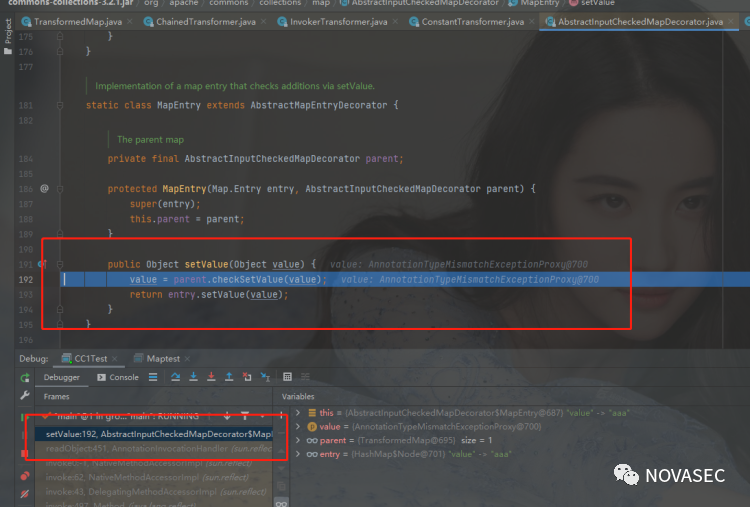Click the @ gutter annotation at line 186
The height and width of the screenshot is (507, 750).
[44, 188]
